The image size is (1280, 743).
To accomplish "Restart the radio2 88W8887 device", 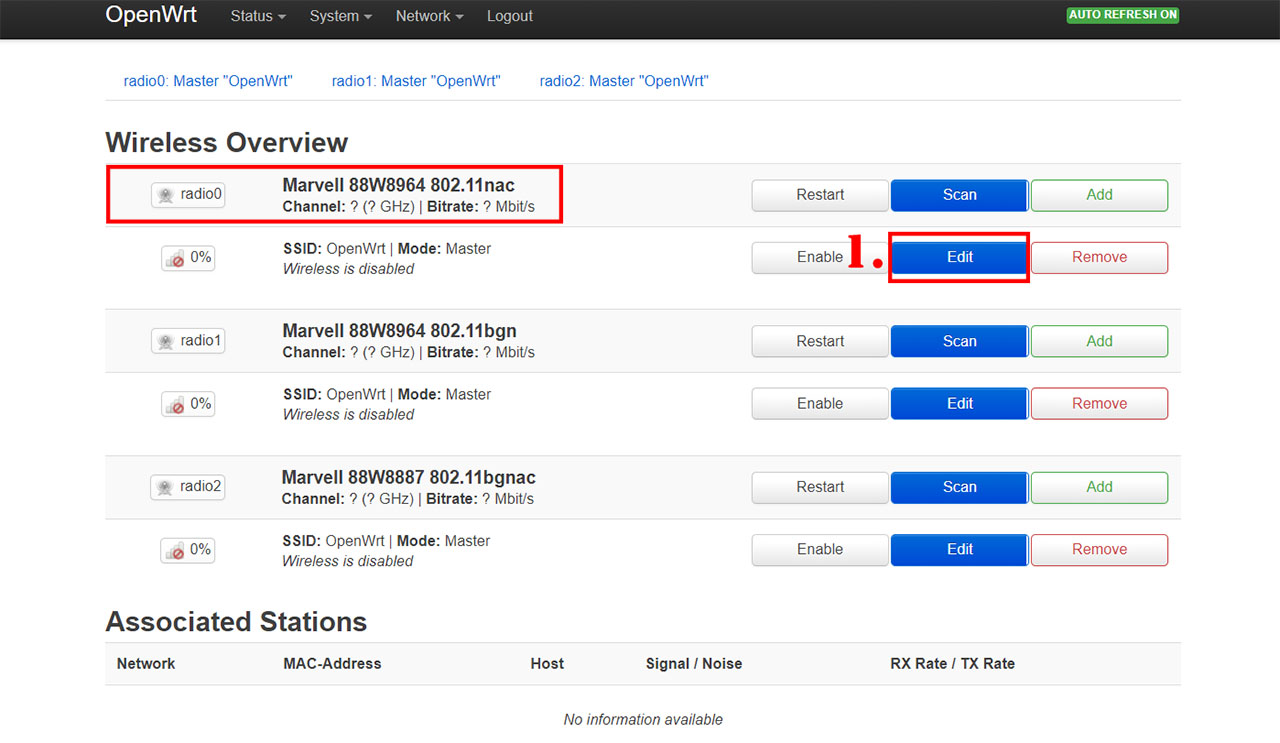I will 820,487.
